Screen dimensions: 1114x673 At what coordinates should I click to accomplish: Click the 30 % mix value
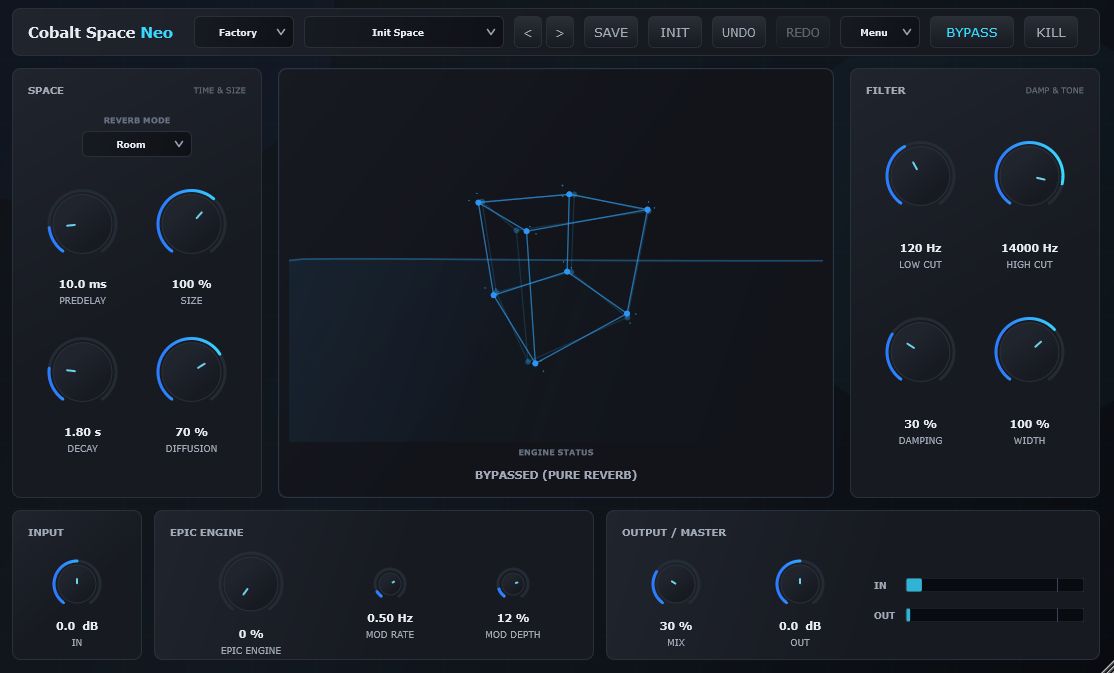[676, 626]
